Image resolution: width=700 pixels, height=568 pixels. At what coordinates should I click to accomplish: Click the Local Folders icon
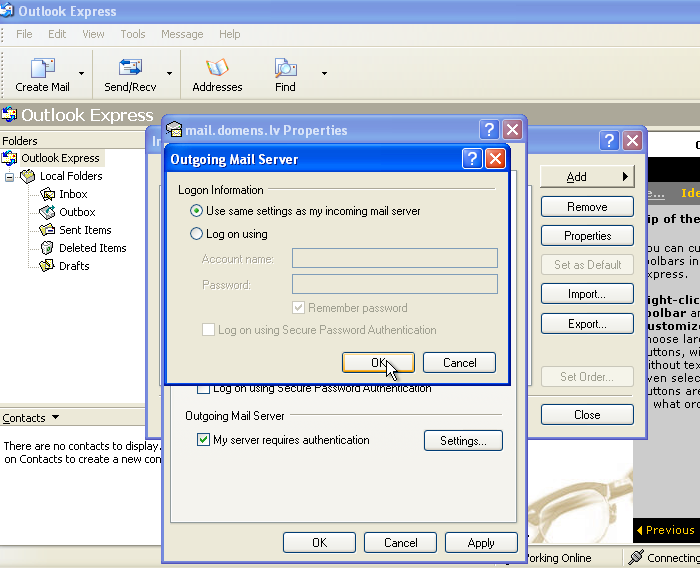(x=28, y=176)
